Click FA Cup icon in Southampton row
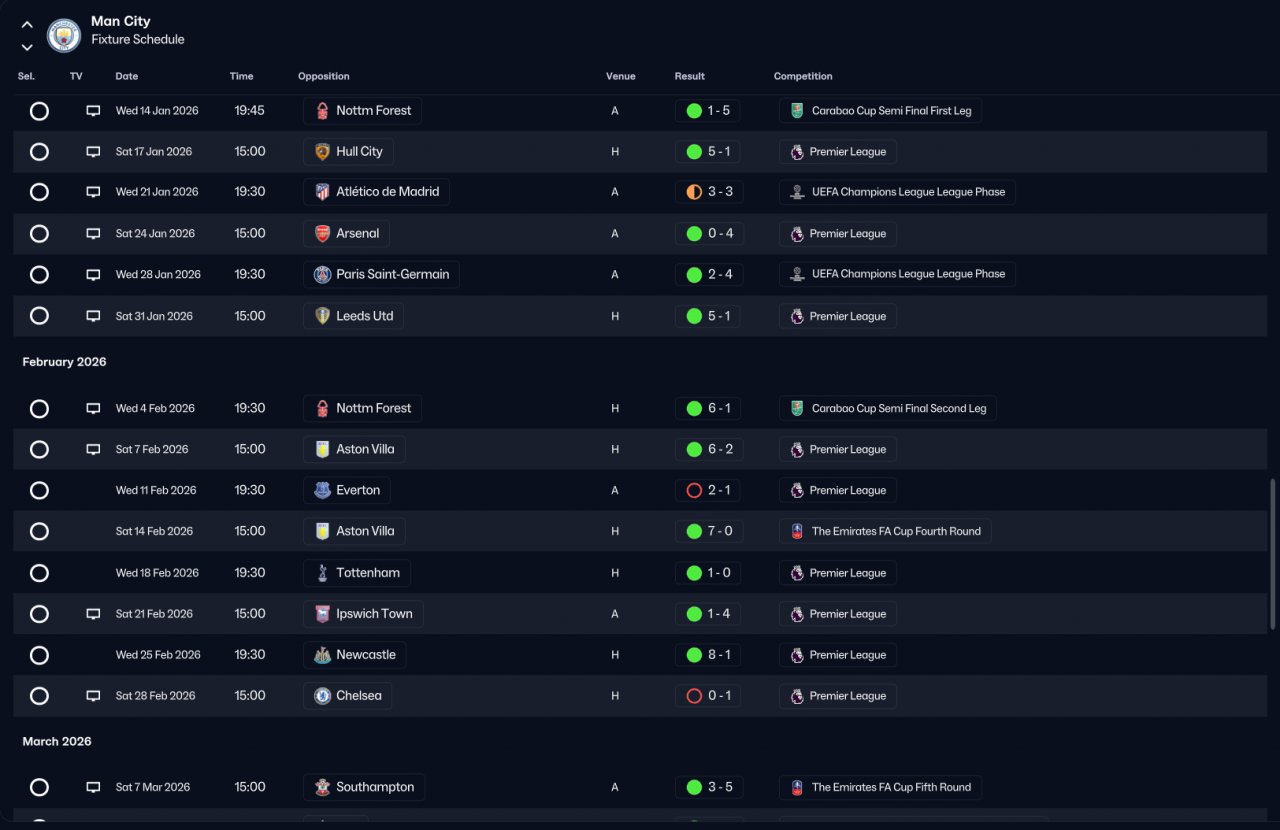 797,787
